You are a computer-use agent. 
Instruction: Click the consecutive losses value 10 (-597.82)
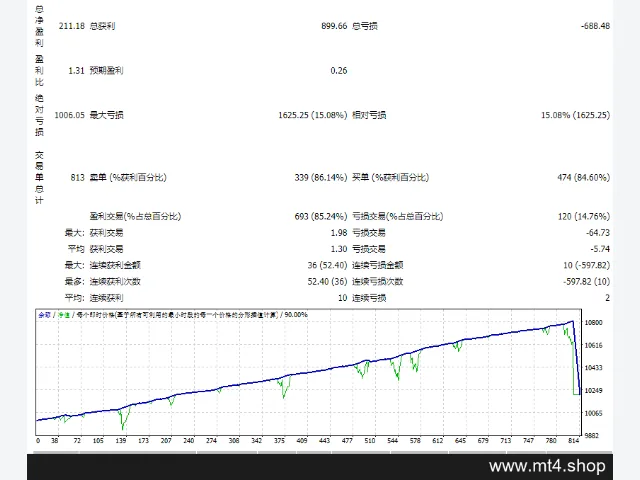point(587,265)
